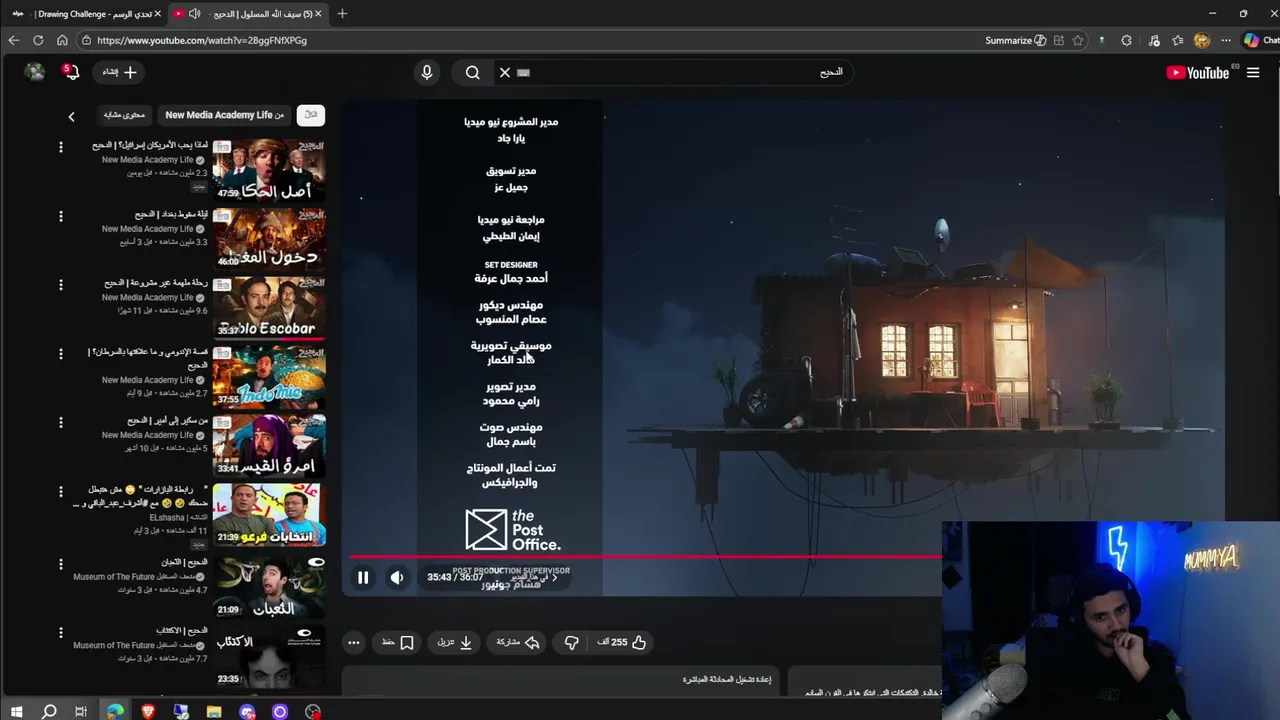Open the امرؤ القيس video thumbnail
This screenshot has width=1280, height=720.
[x=268, y=445]
